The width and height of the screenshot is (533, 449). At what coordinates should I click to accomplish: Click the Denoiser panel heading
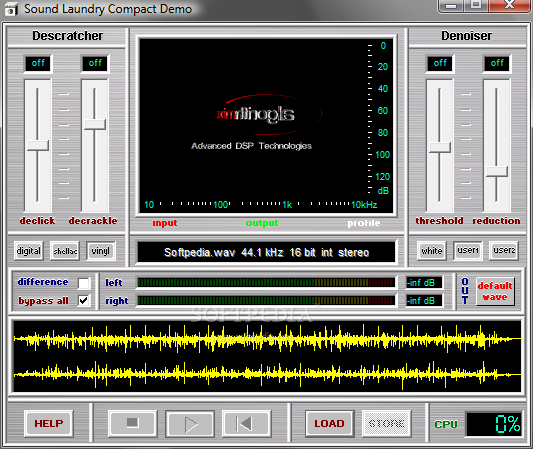click(466, 36)
